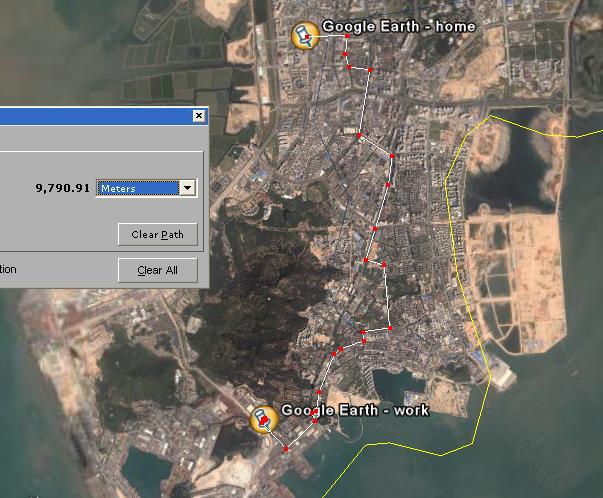Close the ruler dialog window

pyautogui.click(x=199, y=115)
